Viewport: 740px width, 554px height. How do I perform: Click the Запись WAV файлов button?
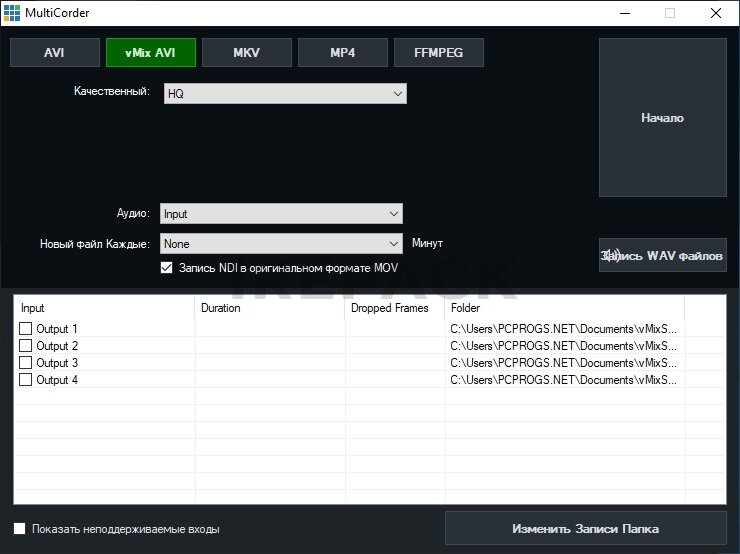pyautogui.click(x=662, y=256)
